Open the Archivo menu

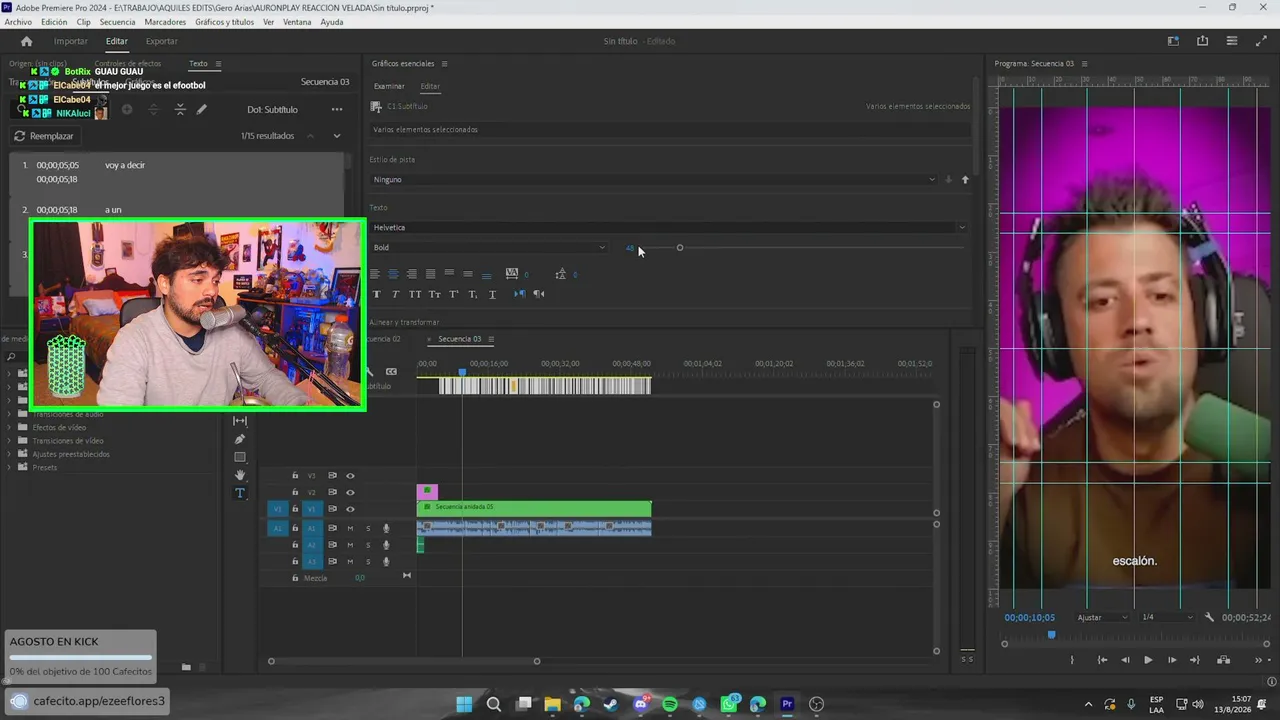tap(18, 22)
